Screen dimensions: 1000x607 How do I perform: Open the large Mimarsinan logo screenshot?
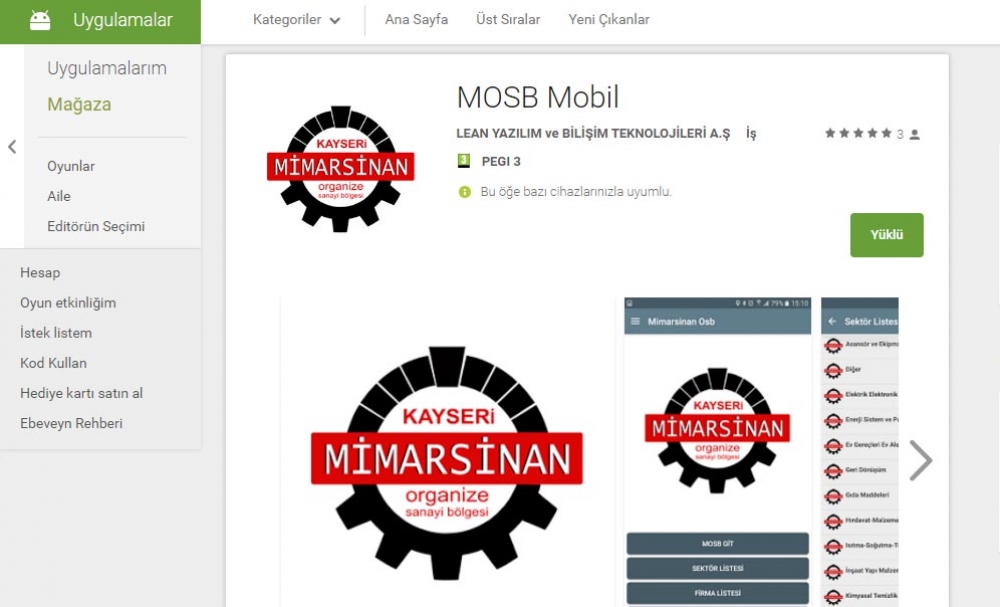click(447, 452)
